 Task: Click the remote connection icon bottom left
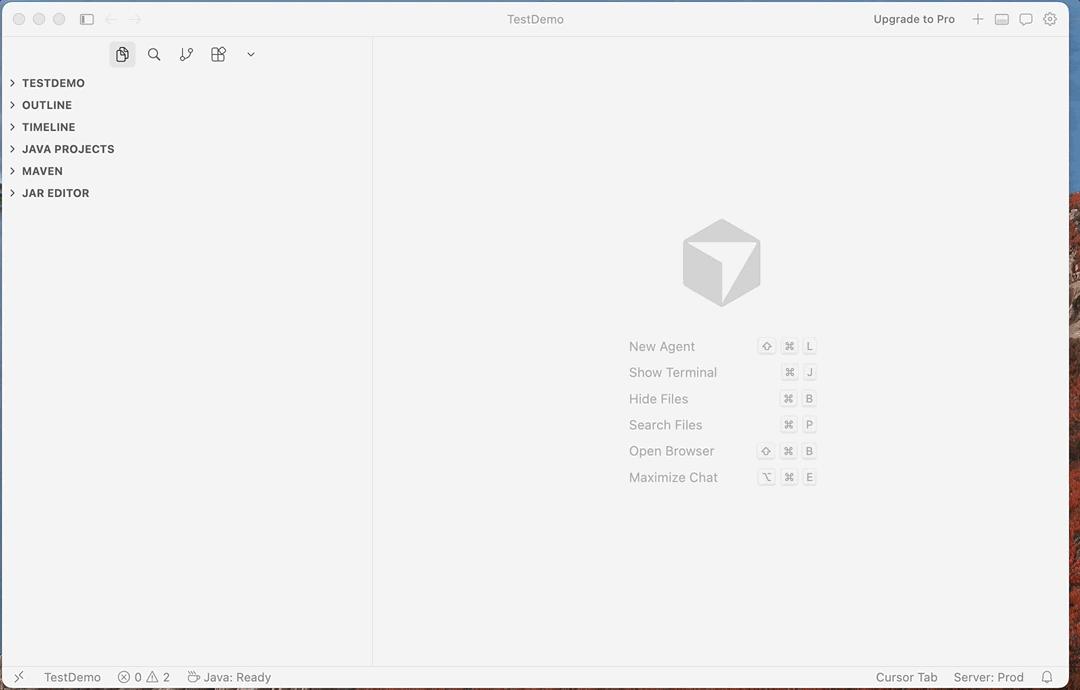(18, 677)
